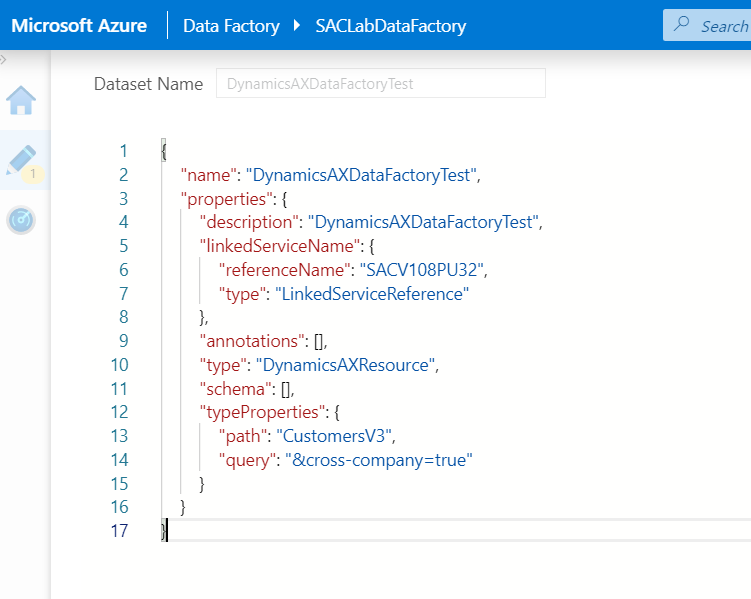This screenshot has width=751, height=599.
Task: Click line number 13 in the gutter
Action: [120, 436]
